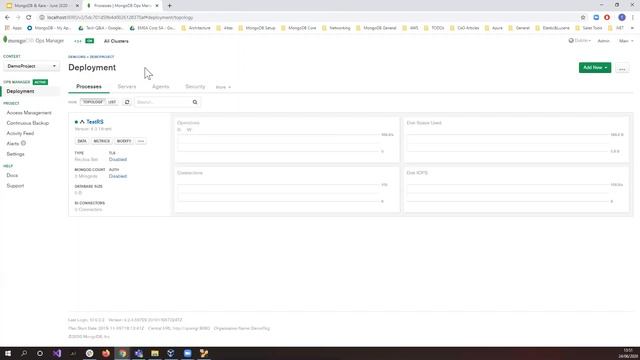Open a new browser tab with plus
Image resolution: width=640 pixels, height=360 pixels.
click(x=169, y=6)
